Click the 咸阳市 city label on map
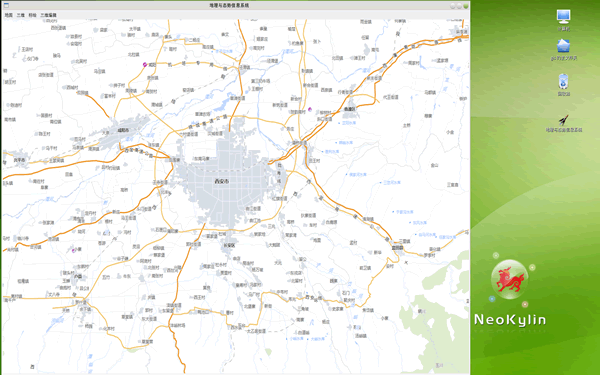Viewport: 600px width, 375px height. [123, 130]
